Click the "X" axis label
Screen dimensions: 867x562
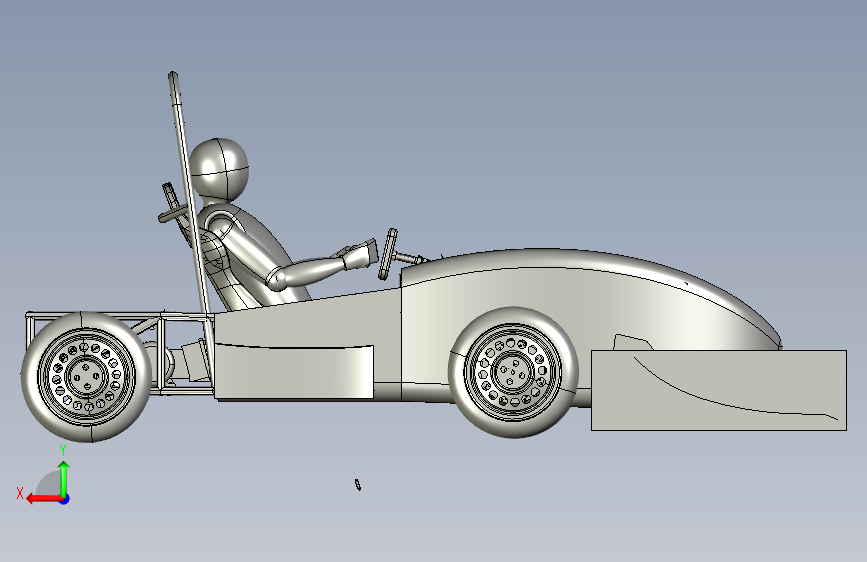click(20, 493)
